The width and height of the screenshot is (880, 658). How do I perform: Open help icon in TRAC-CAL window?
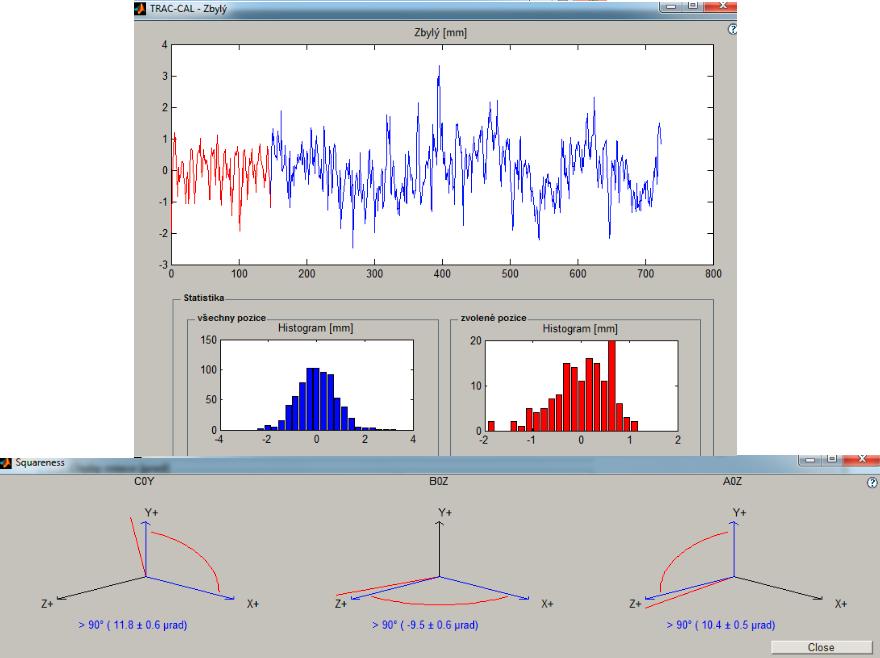[732, 30]
